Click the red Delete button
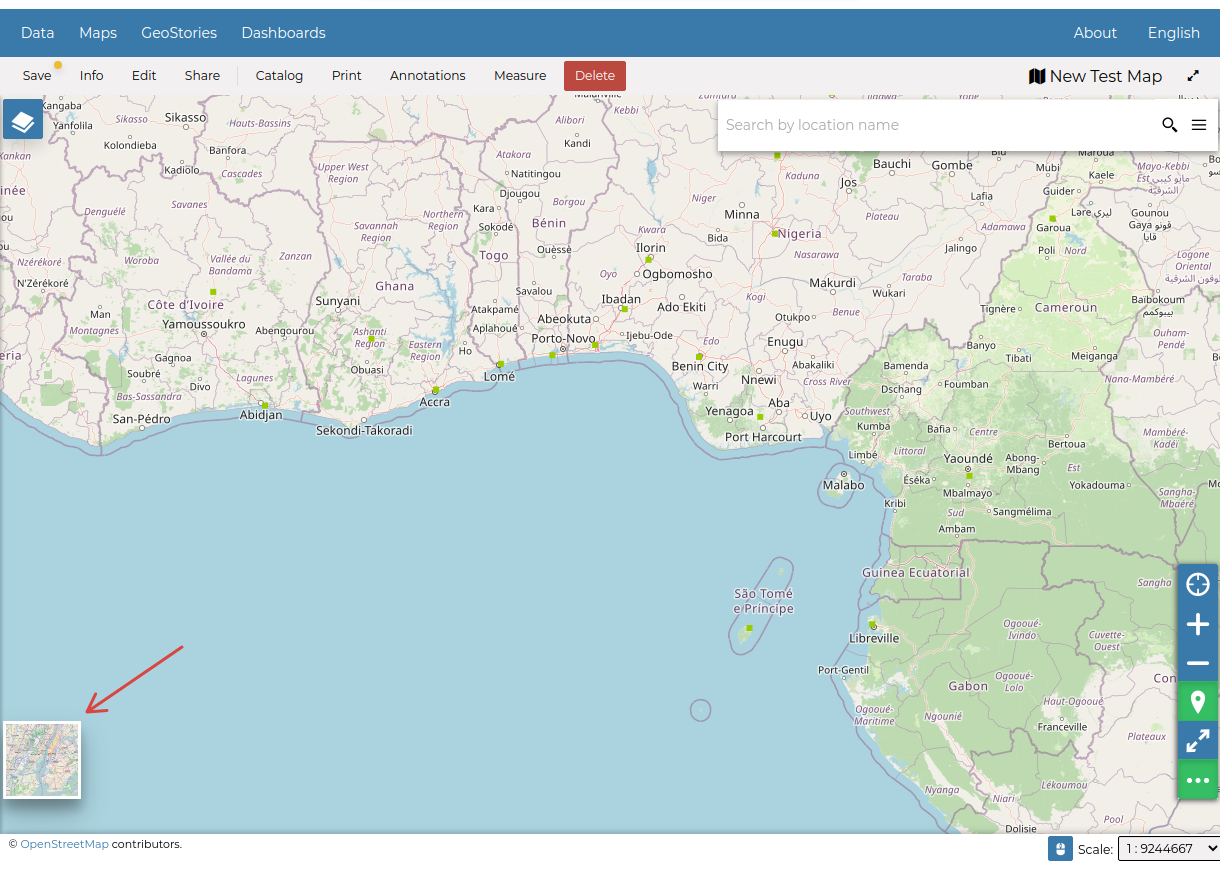The image size is (1220, 871). pyautogui.click(x=595, y=76)
